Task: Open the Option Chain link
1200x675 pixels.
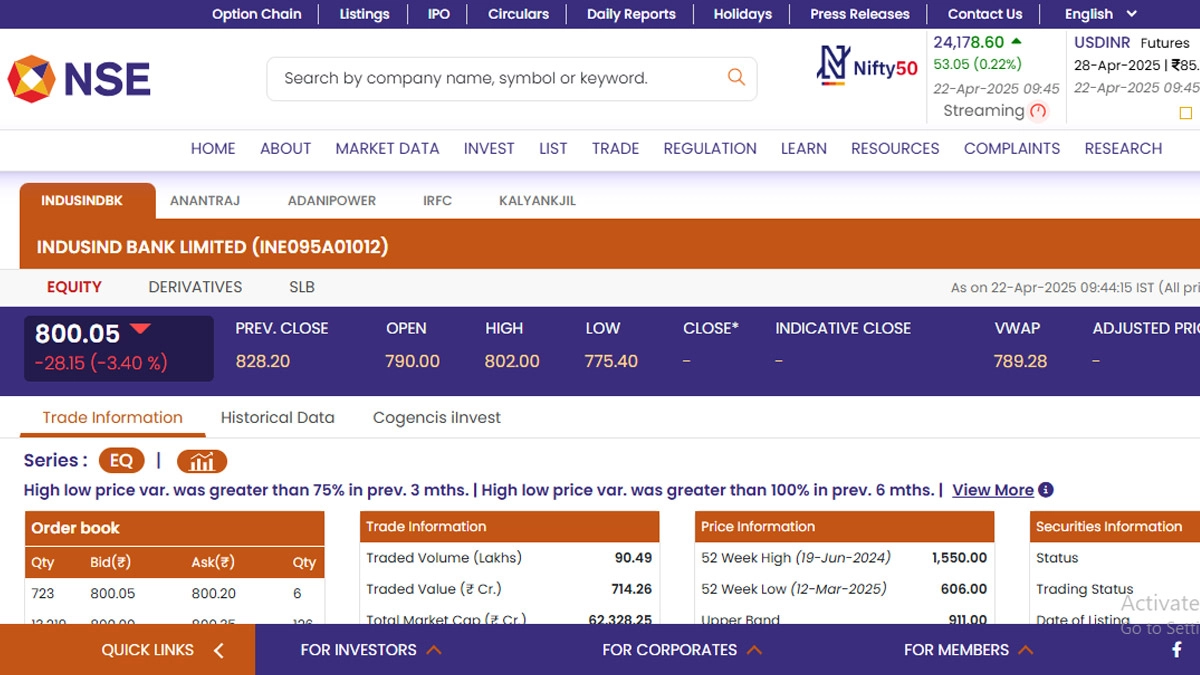Action: pos(256,14)
